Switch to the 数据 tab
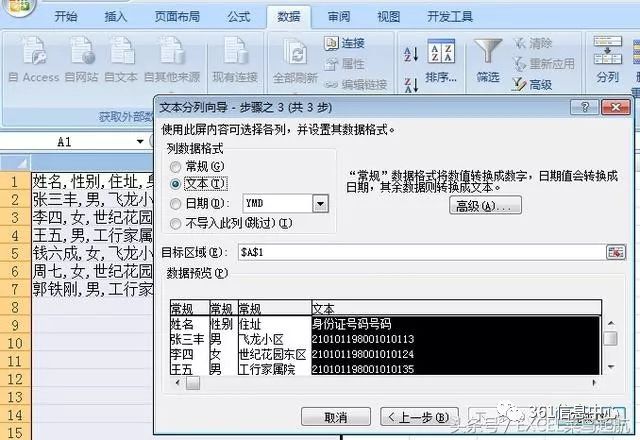Screen dimensions: 640x440 pos(289,16)
